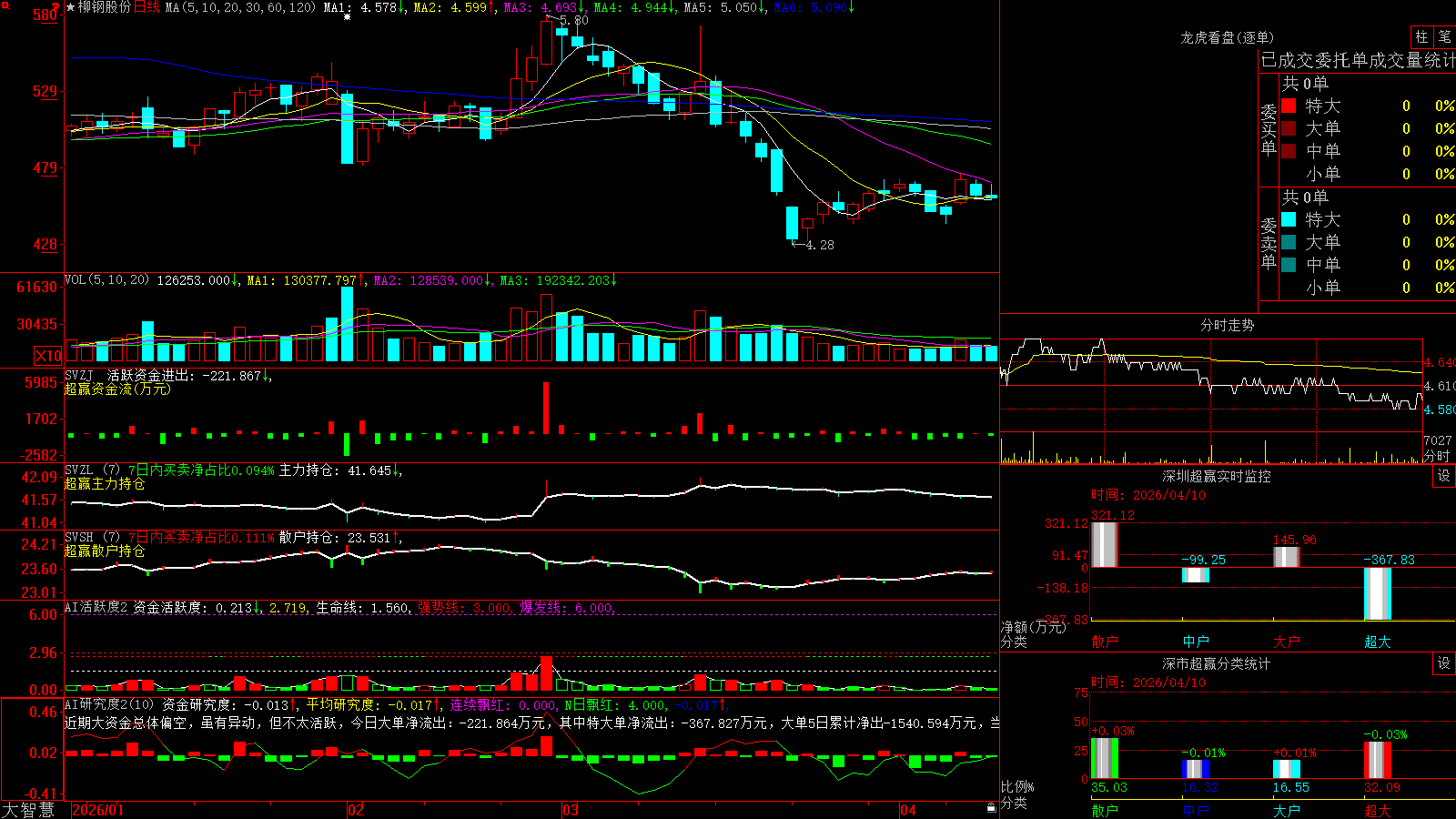
Task: Click the cyan 特大 sell-order color swatch
Action: (x=1289, y=219)
